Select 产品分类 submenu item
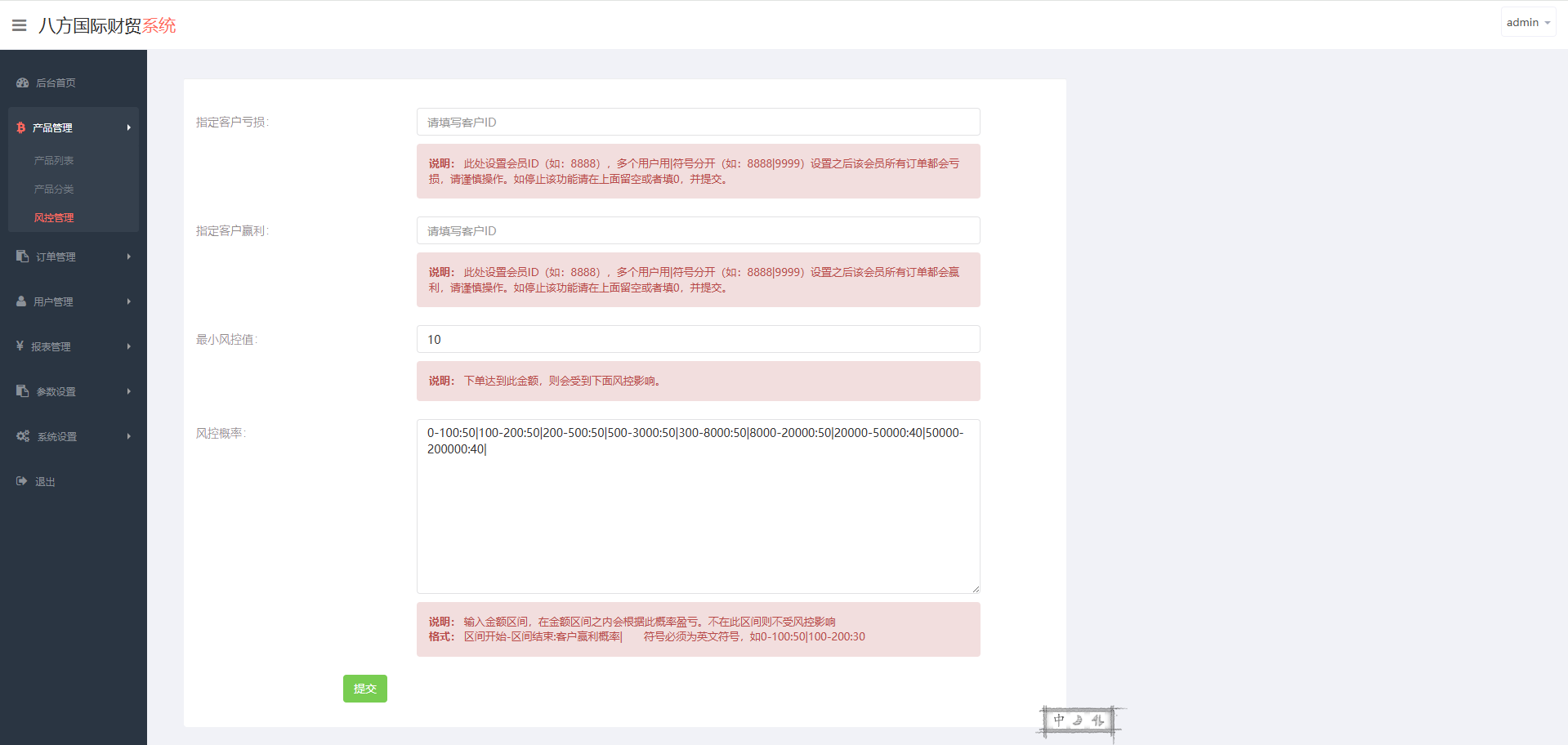 pyautogui.click(x=54, y=189)
